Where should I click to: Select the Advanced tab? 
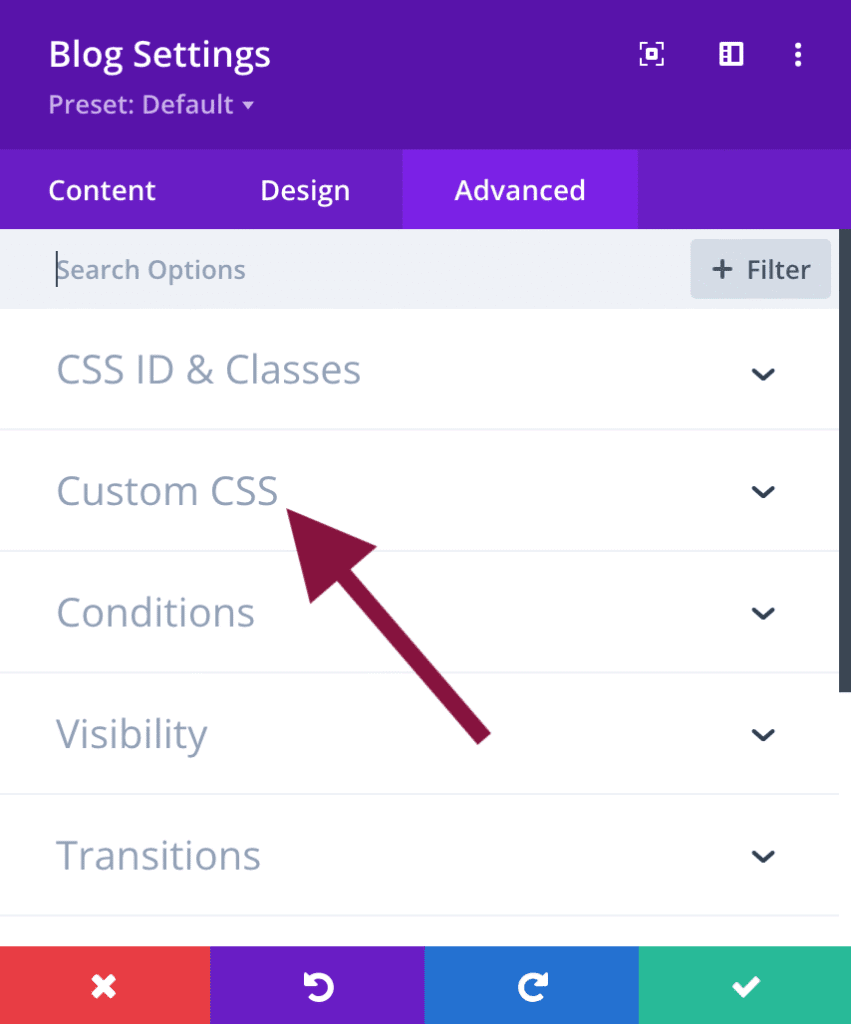pos(520,190)
